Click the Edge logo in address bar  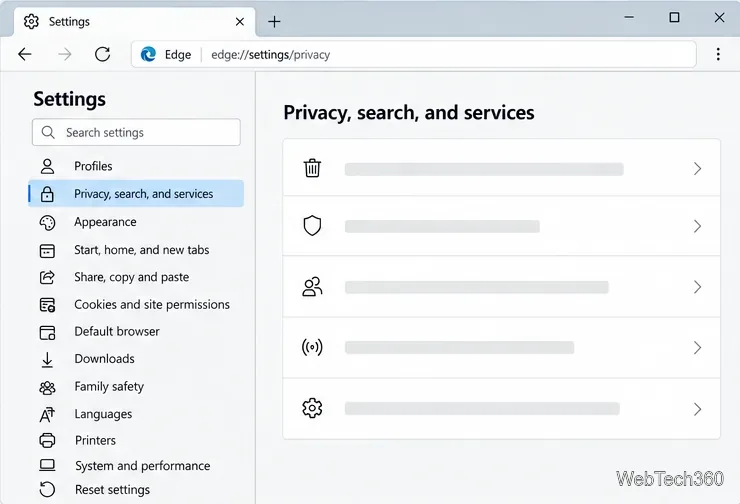tap(148, 54)
